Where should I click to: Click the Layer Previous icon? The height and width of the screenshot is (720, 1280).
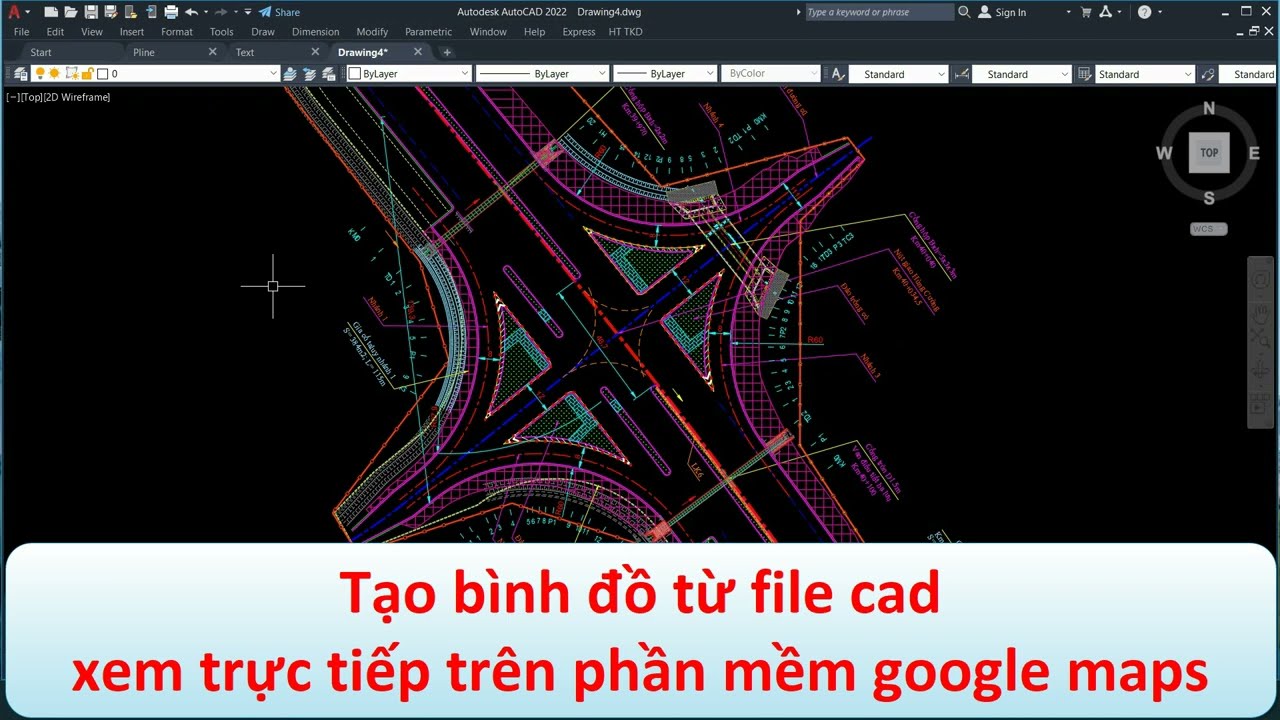coord(309,74)
